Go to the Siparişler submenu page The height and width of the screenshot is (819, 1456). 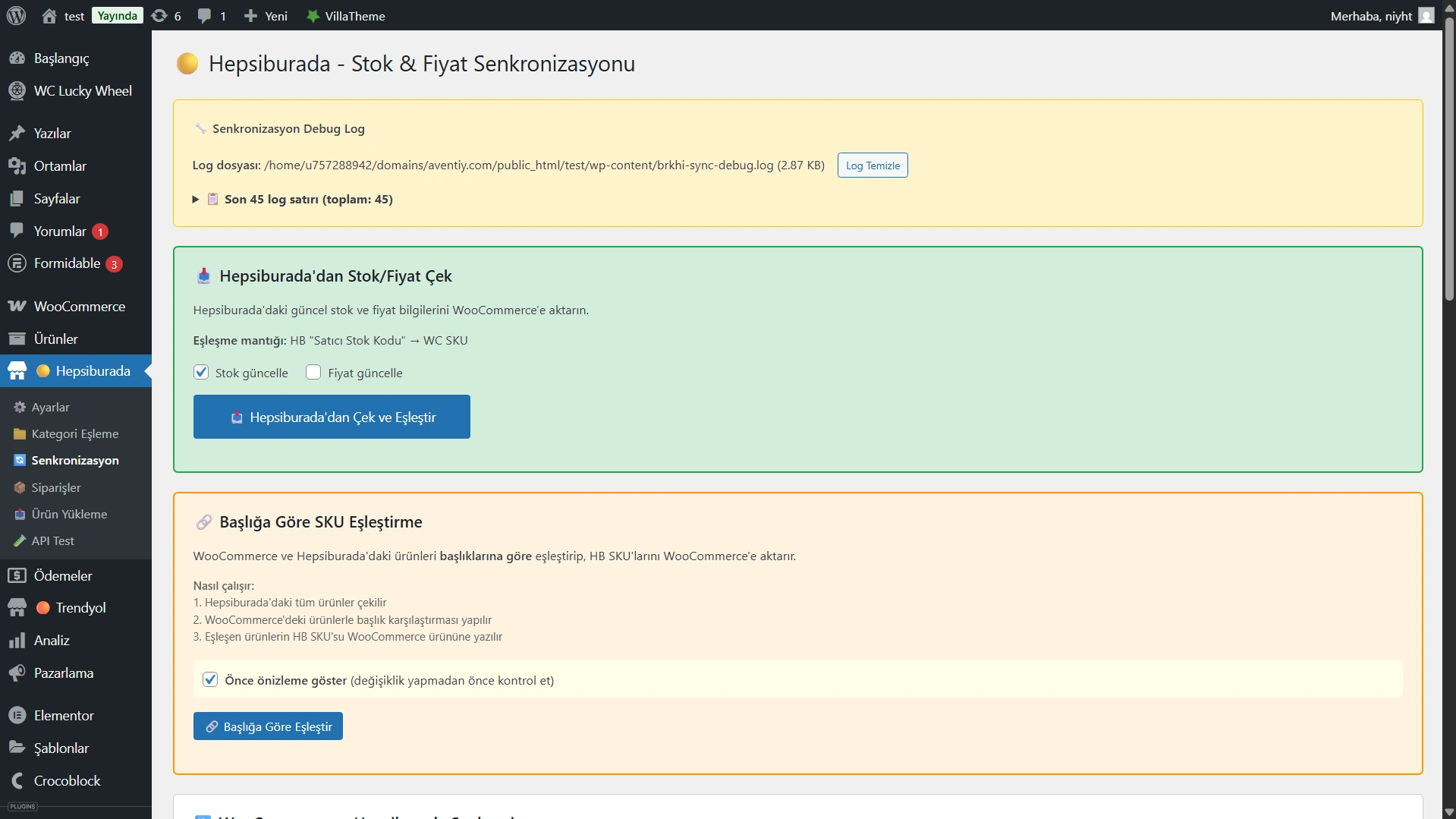(56, 488)
